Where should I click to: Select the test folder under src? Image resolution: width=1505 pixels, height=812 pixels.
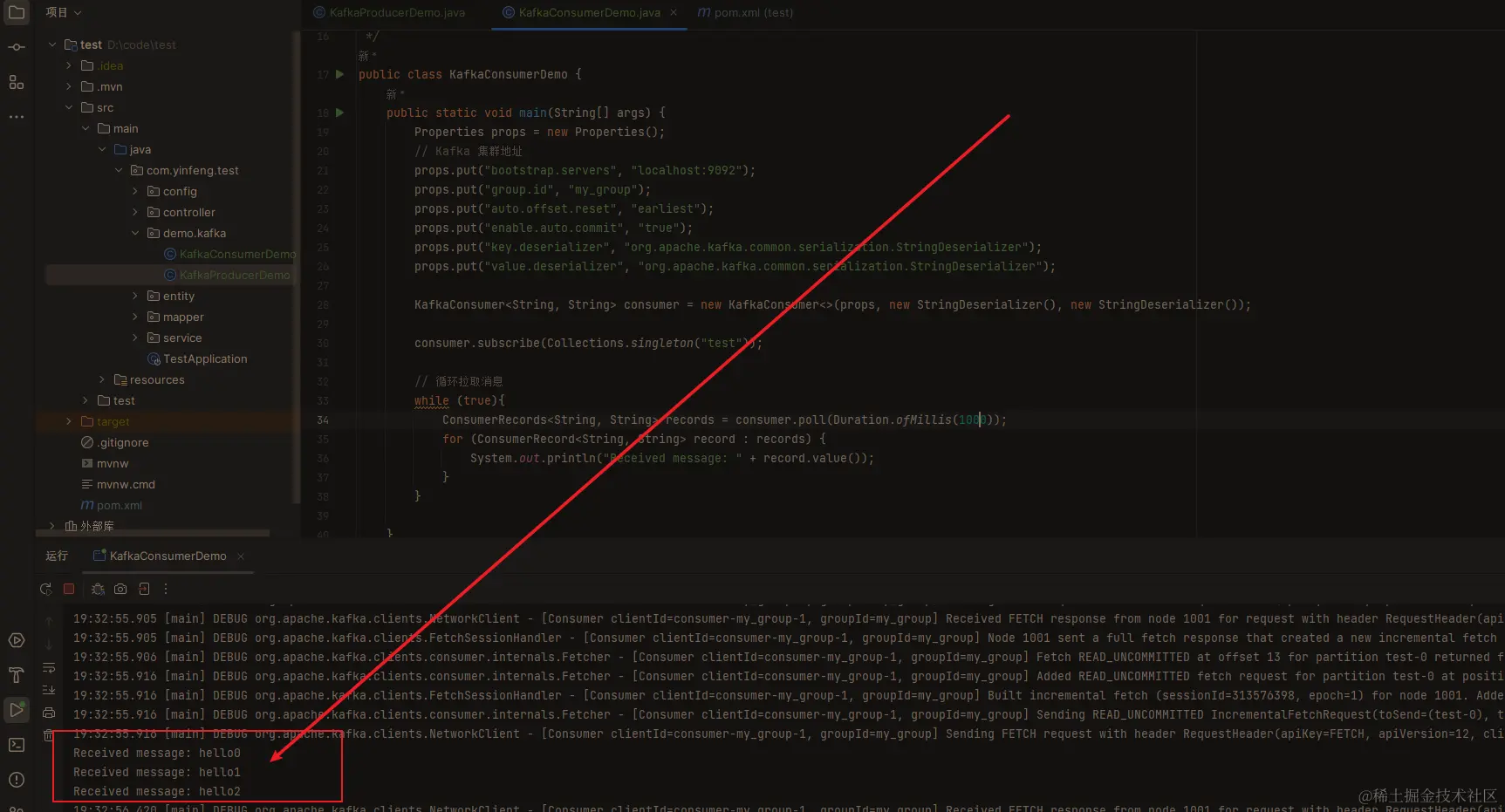(x=116, y=400)
